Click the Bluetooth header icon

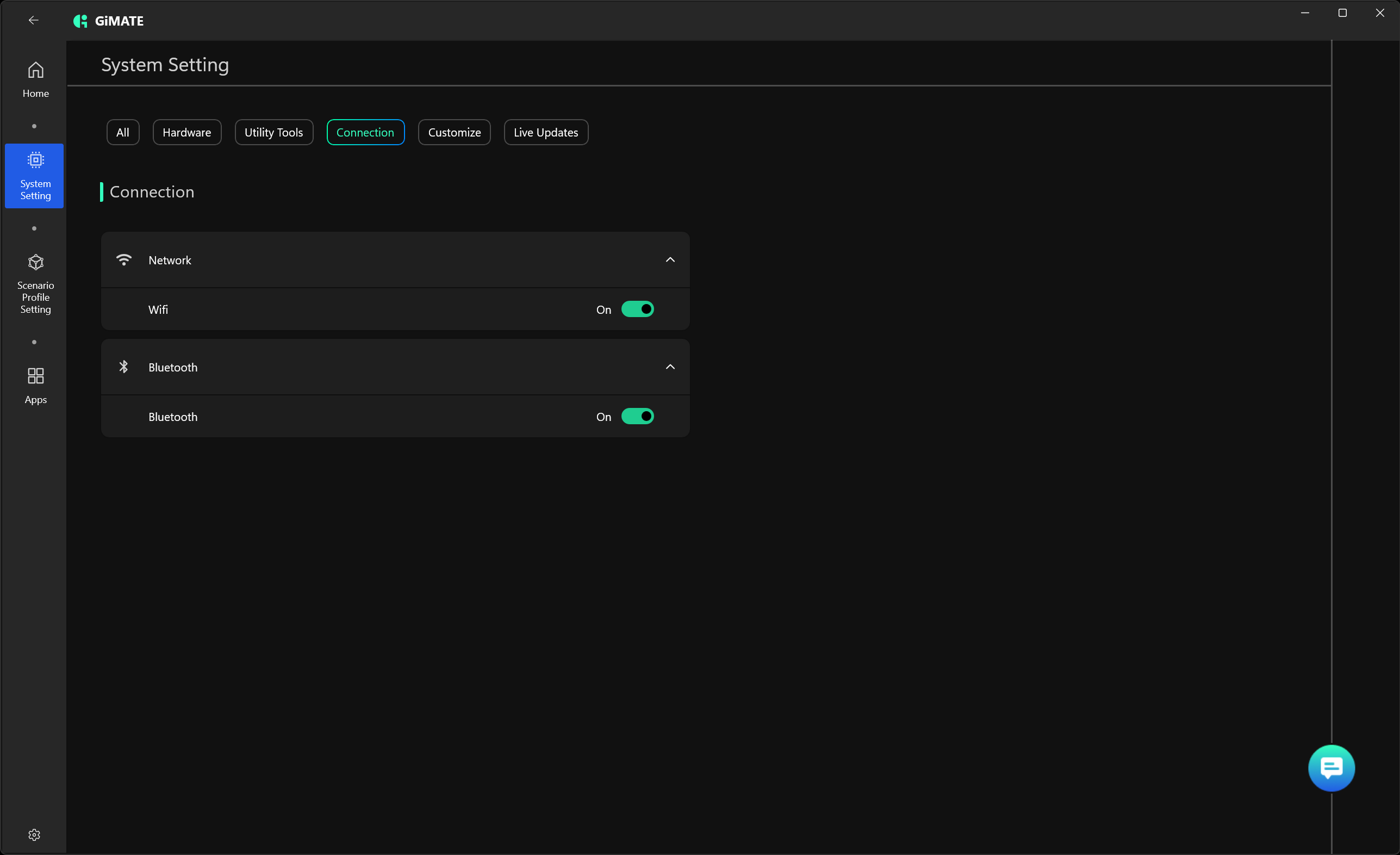click(x=124, y=367)
